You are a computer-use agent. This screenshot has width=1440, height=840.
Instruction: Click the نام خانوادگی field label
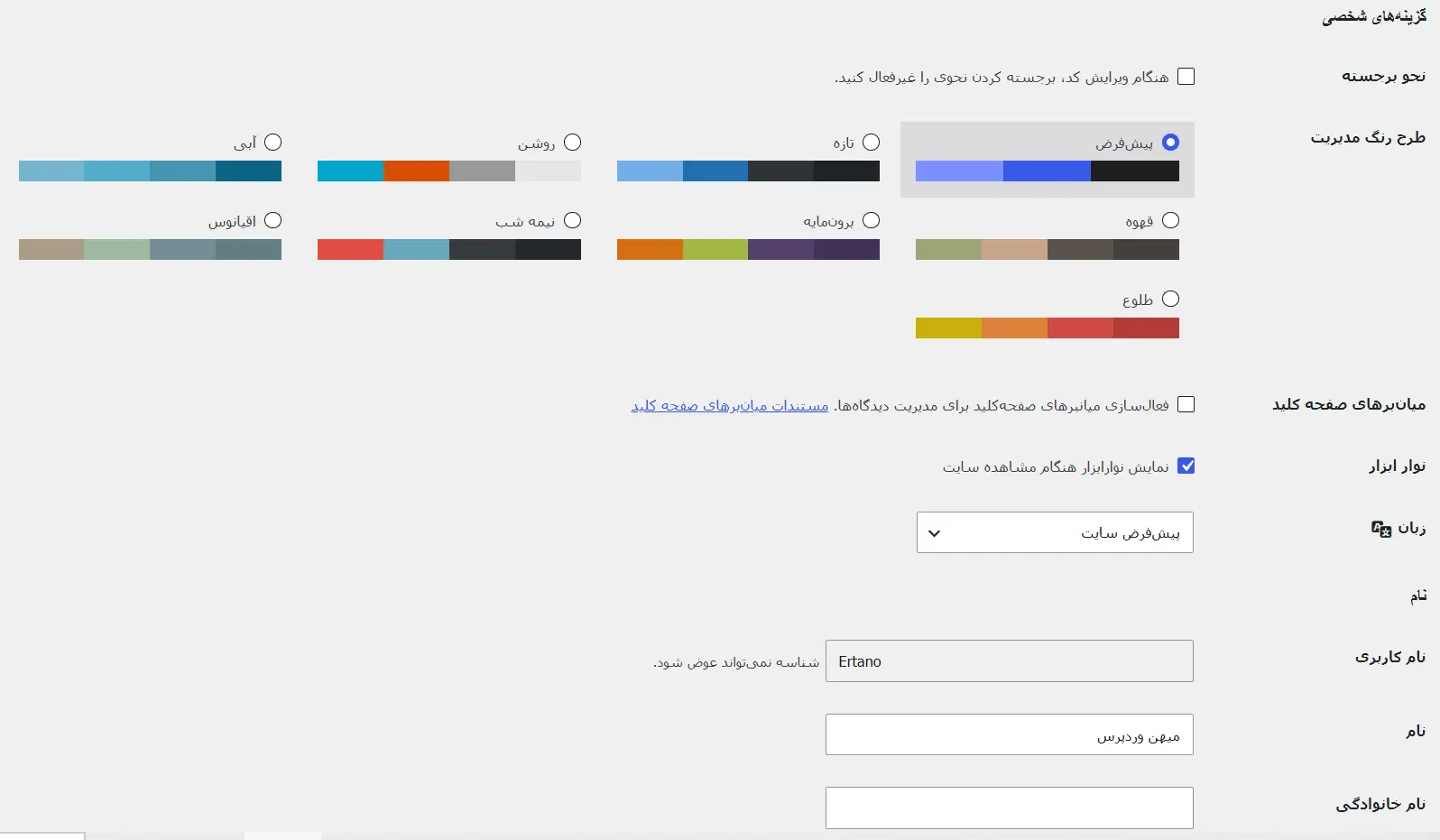tap(1380, 804)
